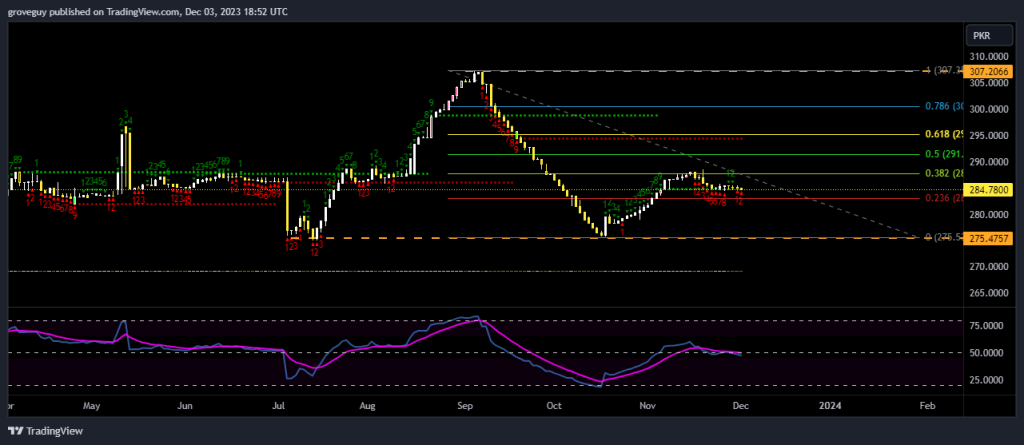Screen dimensions: 1024x445
Task: Click the TradingView logo icon
Action: (x=16, y=433)
